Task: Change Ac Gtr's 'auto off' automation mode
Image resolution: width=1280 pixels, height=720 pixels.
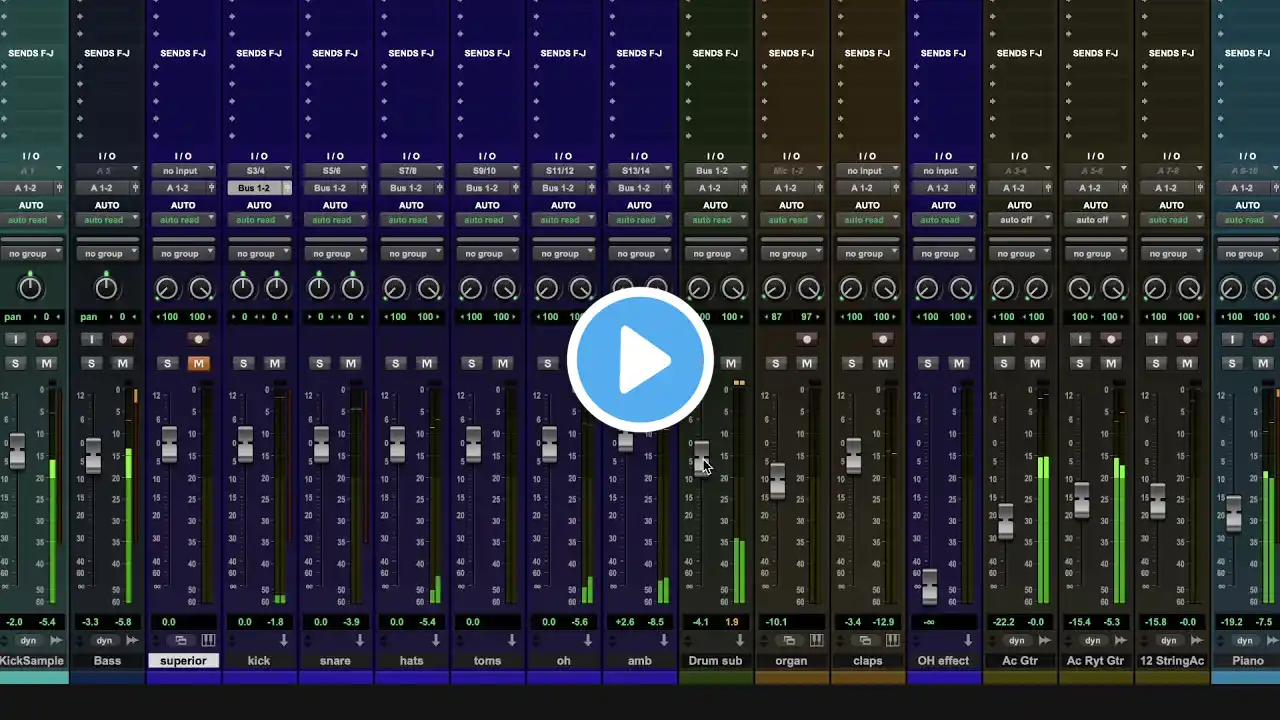Action: click(1019, 220)
